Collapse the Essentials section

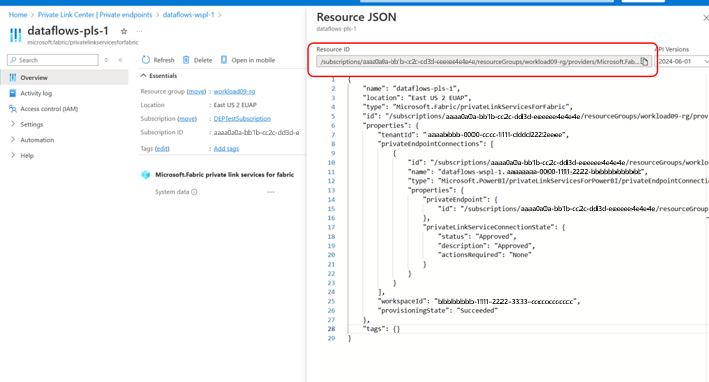pyautogui.click(x=159, y=76)
